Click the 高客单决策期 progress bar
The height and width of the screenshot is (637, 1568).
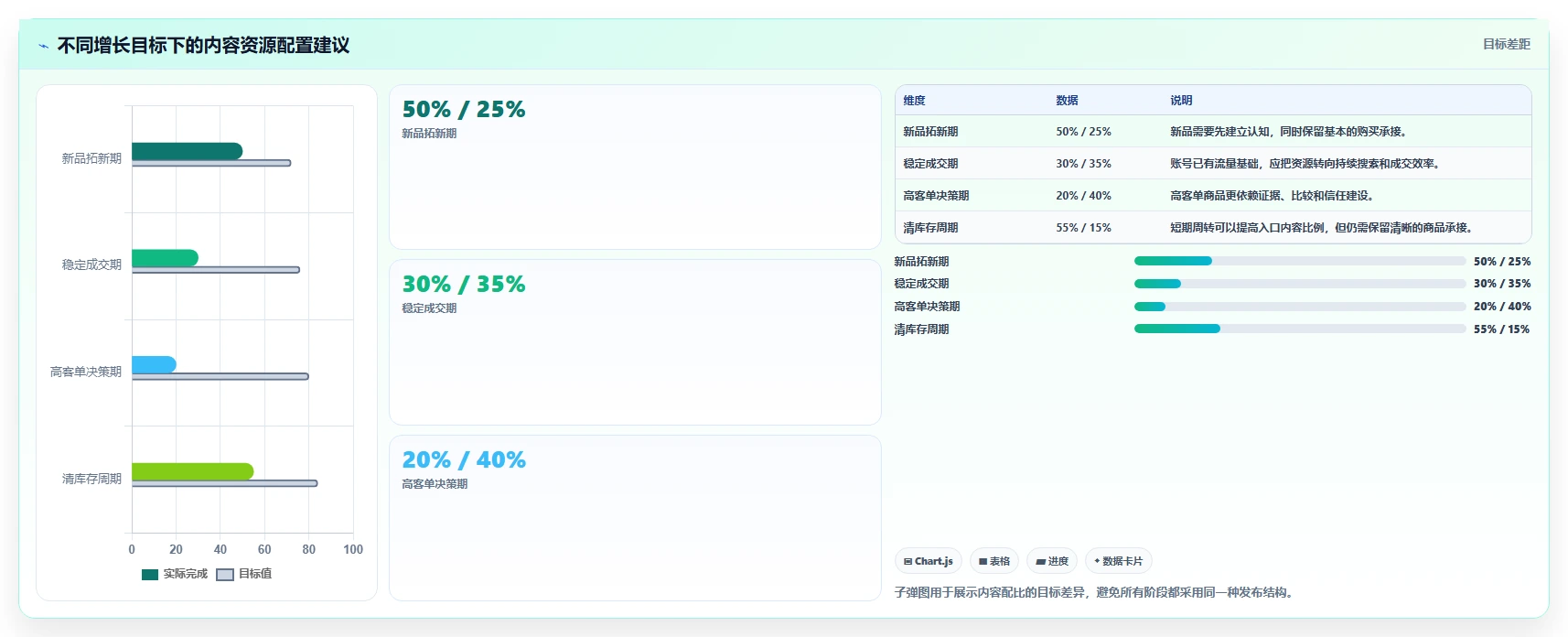(x=1300, y=307)
